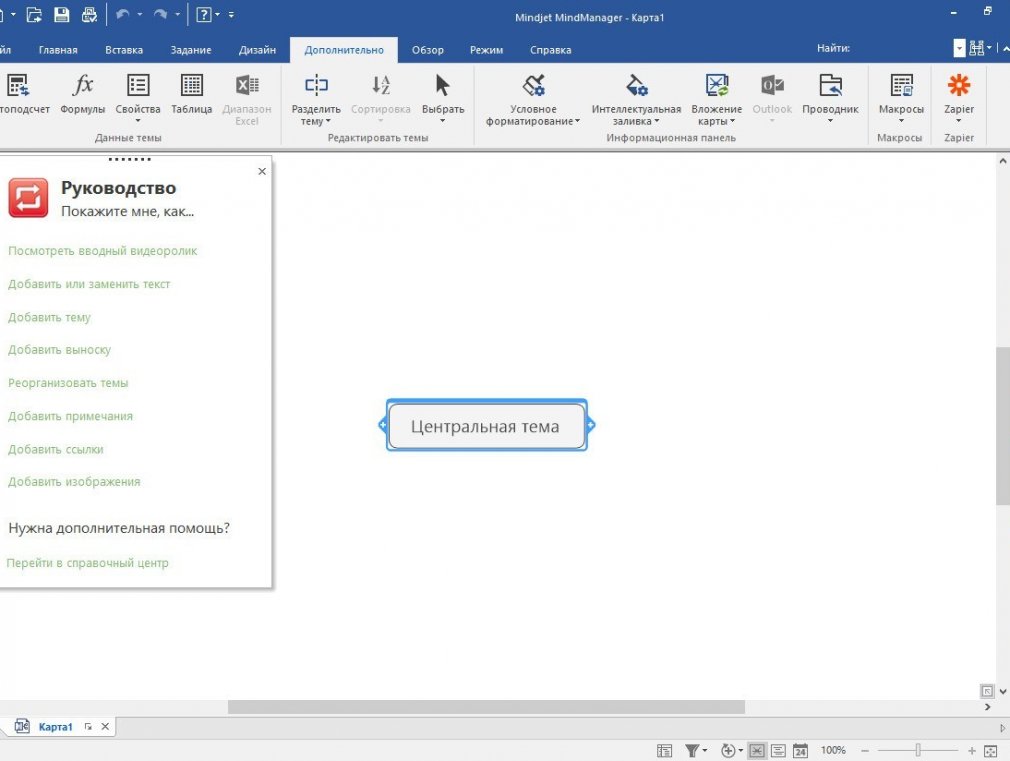Switch to the Главная ribbon tab
The height and width of the screenshot is (761, 1010).
pos(58,50)
